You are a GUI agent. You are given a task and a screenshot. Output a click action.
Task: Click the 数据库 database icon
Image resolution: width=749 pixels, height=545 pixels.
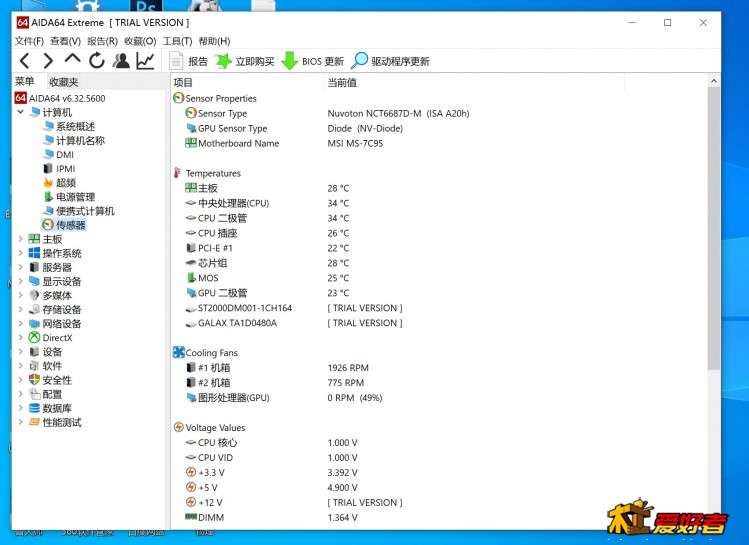(x=34, y=408)
